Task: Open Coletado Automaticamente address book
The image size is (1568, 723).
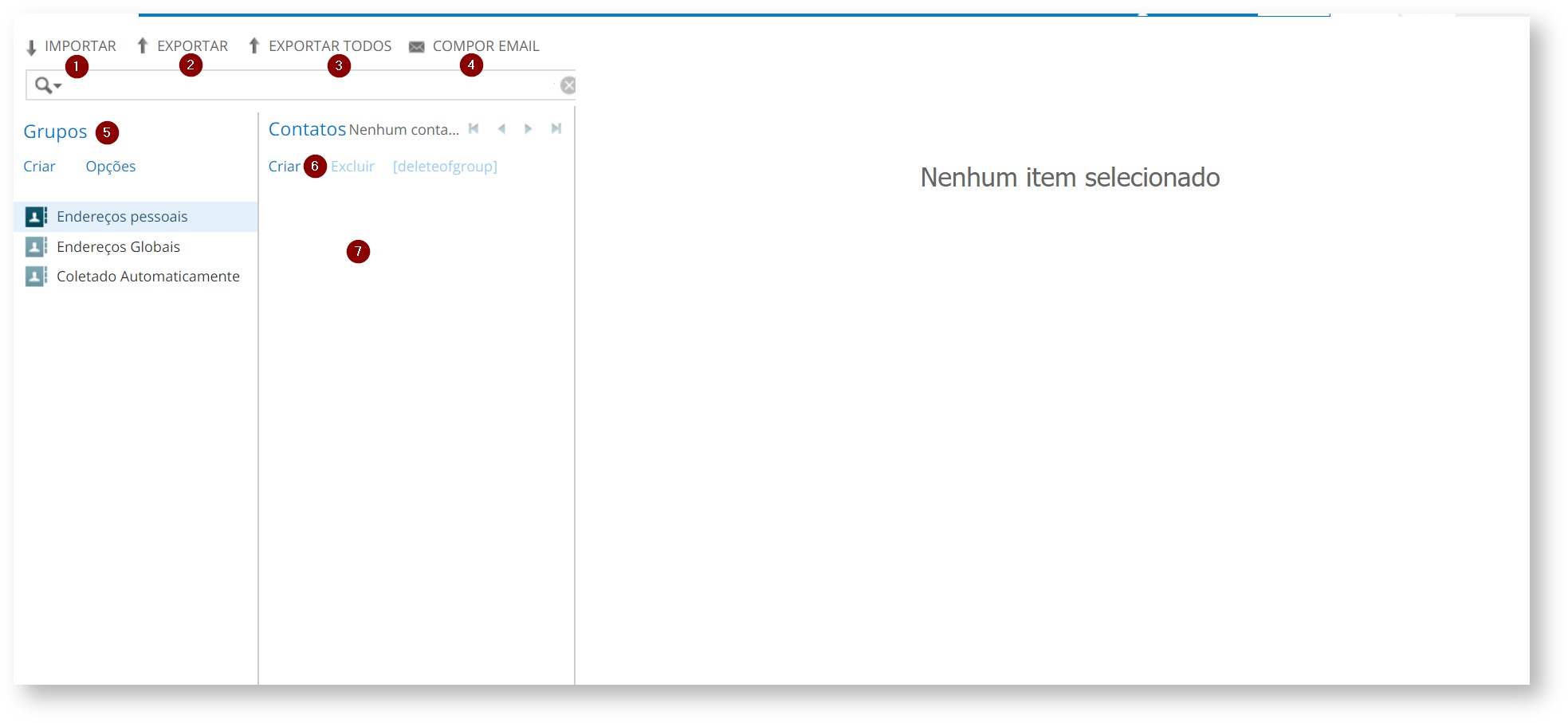Action: click(x=147, y=277)
